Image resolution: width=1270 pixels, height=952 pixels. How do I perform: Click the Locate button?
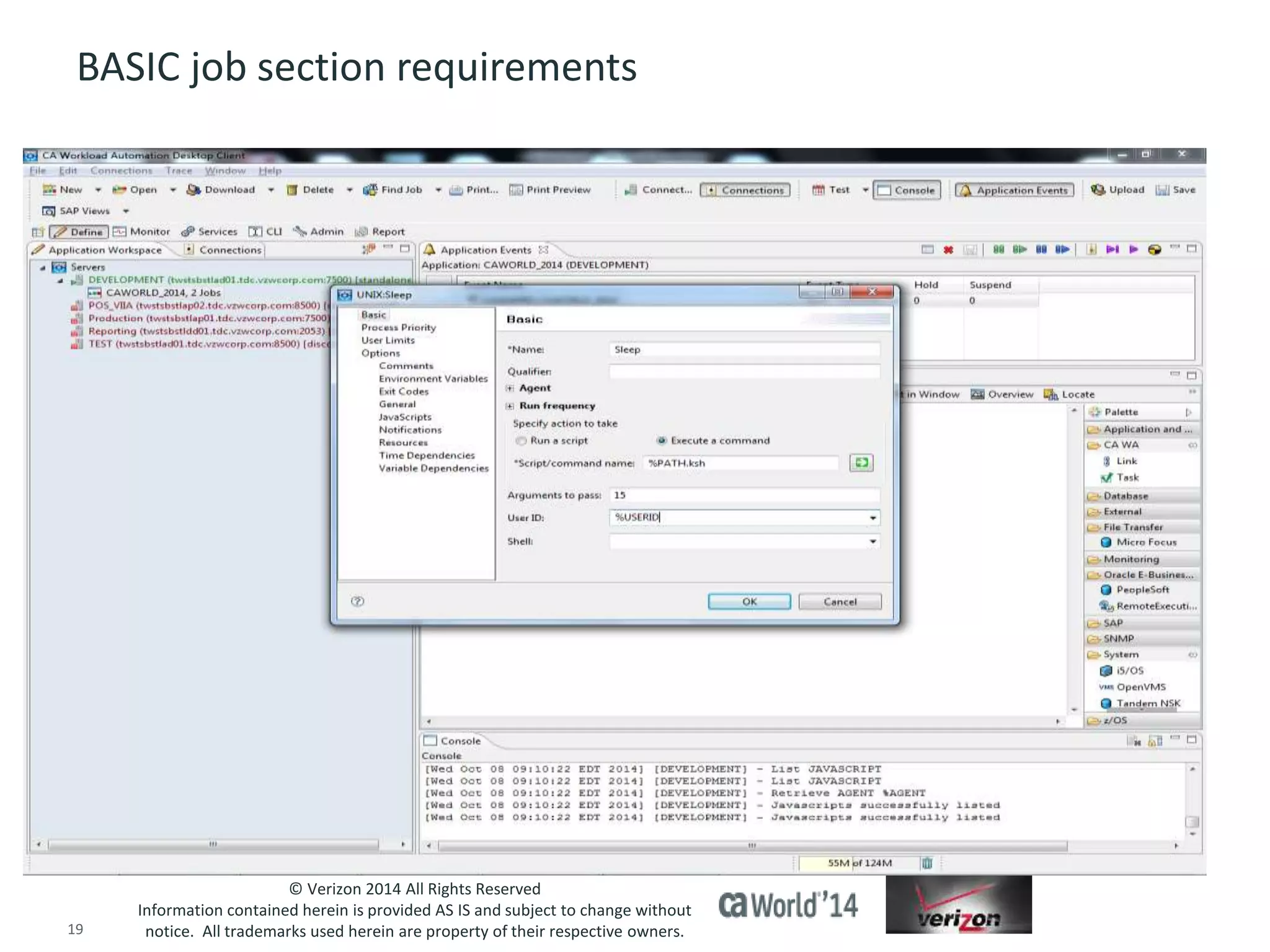click(1070, 394)
